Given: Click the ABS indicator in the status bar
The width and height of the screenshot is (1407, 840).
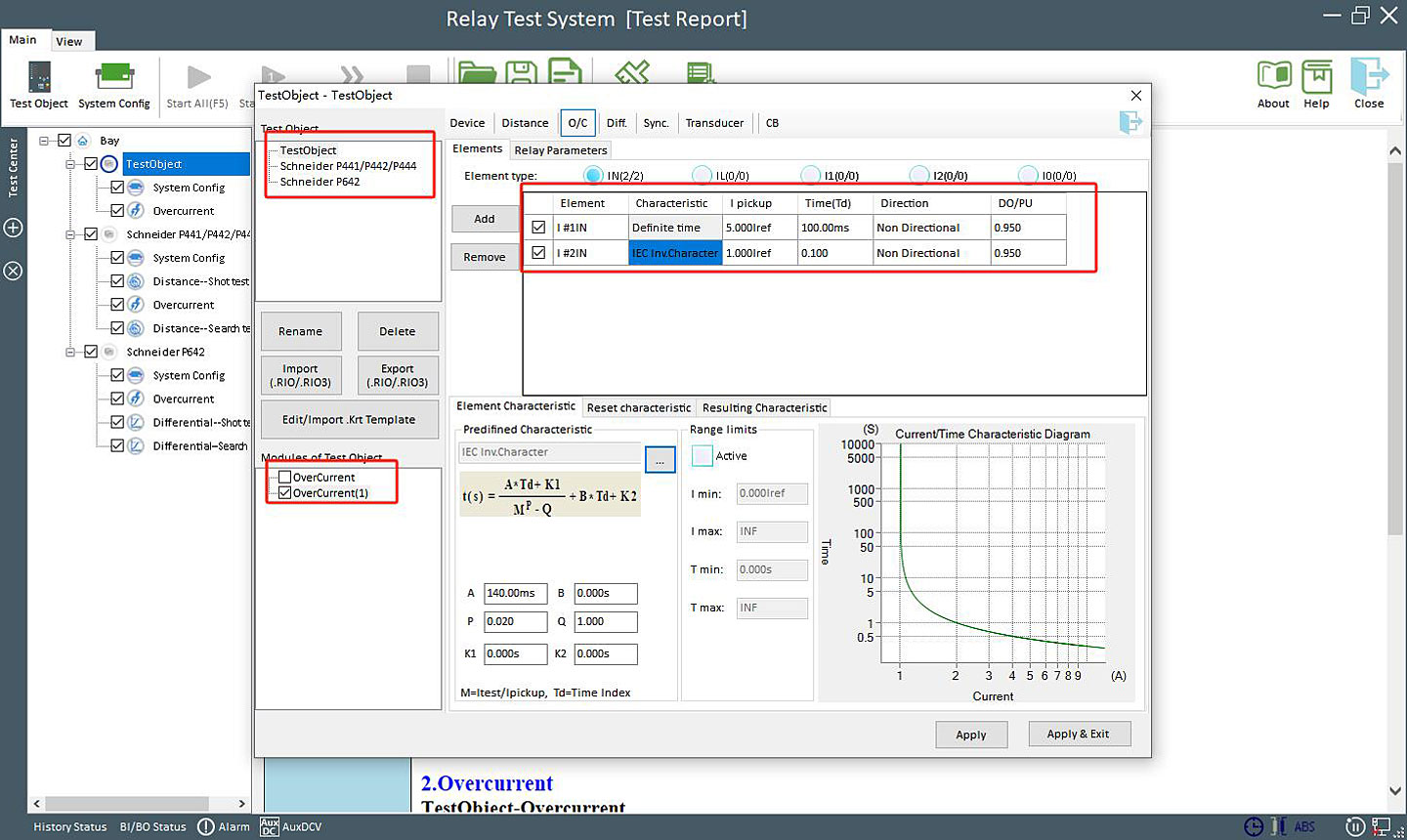Looking at the screenshot, I should [1304, 826].
